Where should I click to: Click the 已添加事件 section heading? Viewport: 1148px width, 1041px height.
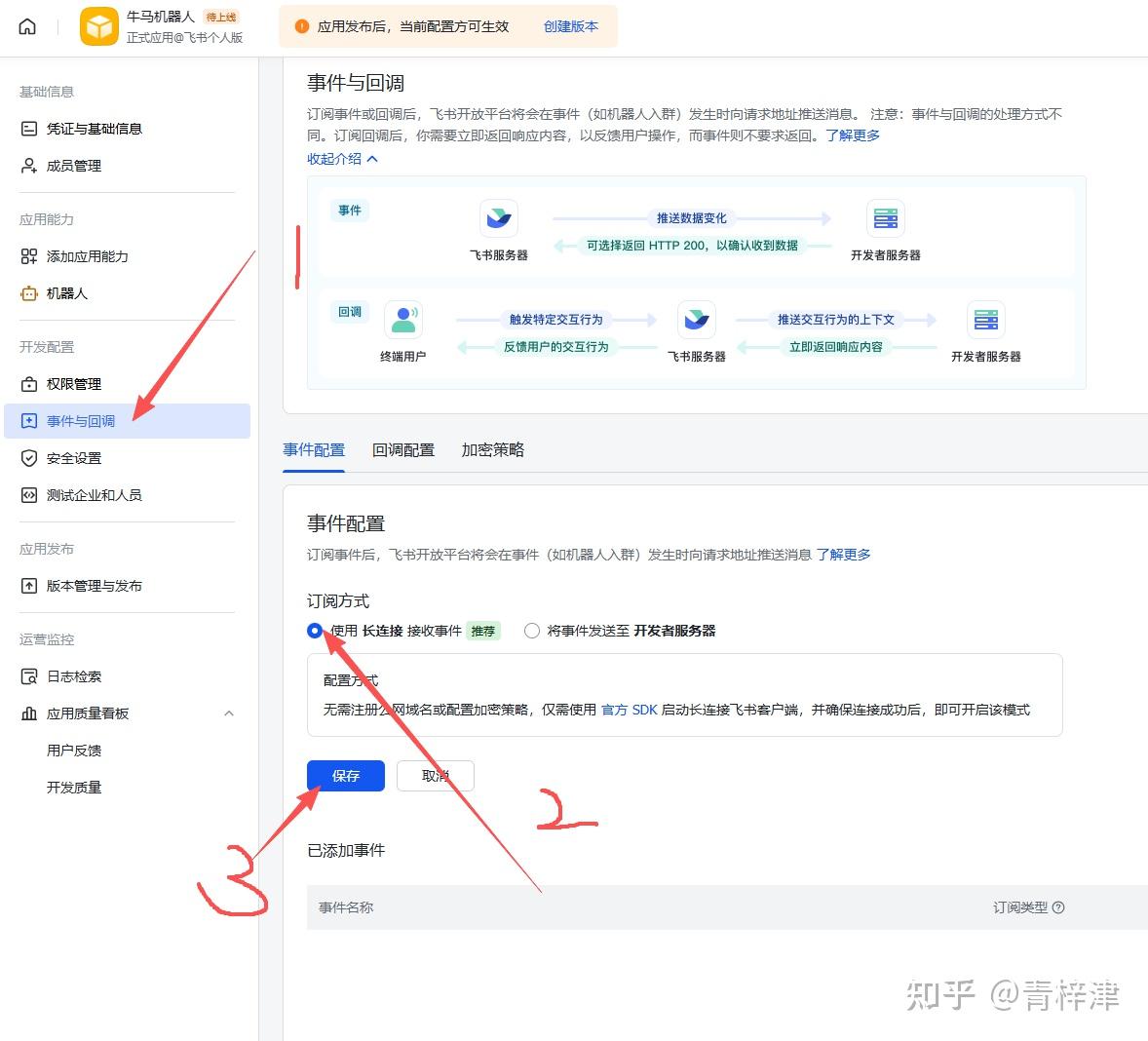[346, 851]
